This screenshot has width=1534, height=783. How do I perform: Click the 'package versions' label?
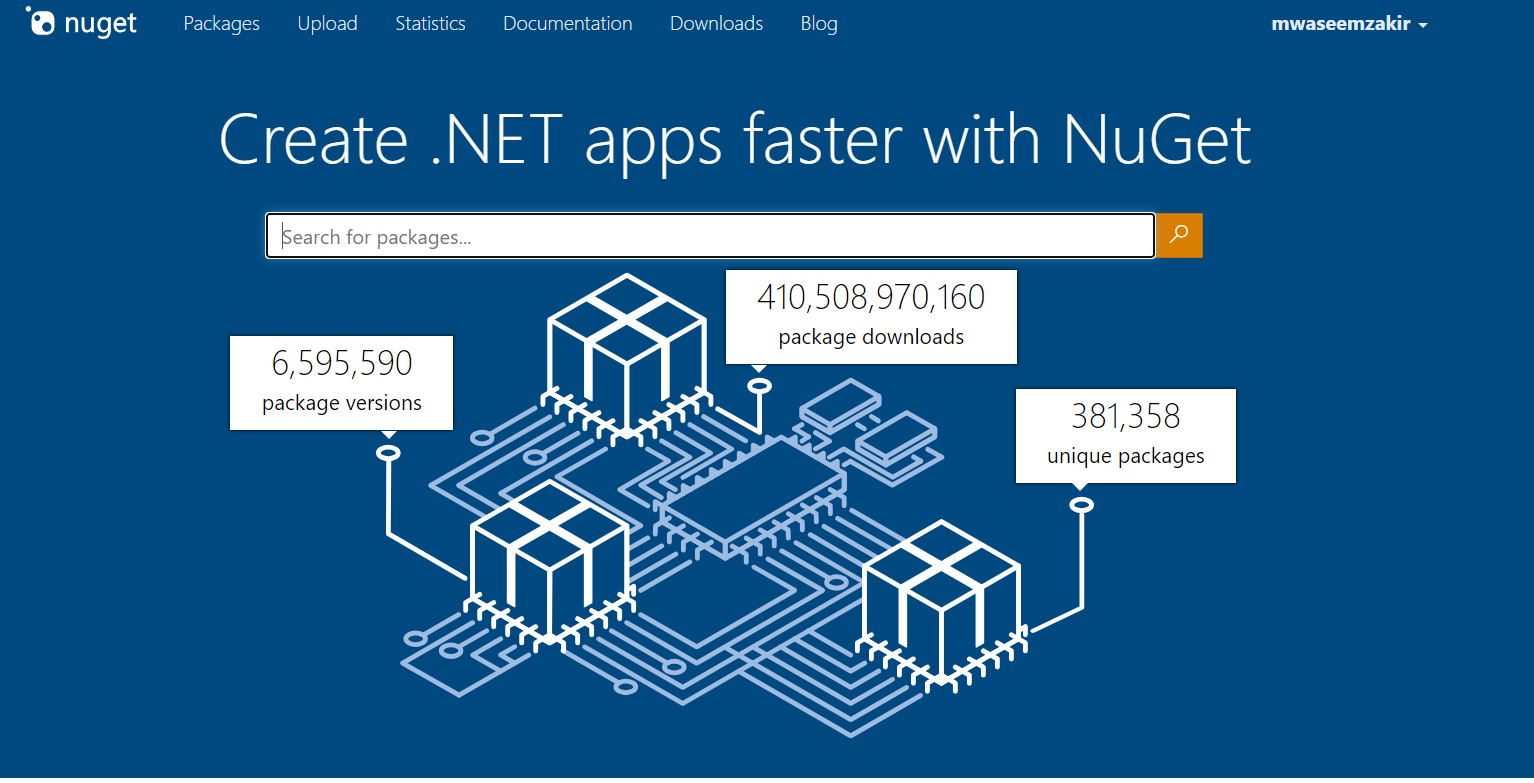coord(342,403)
